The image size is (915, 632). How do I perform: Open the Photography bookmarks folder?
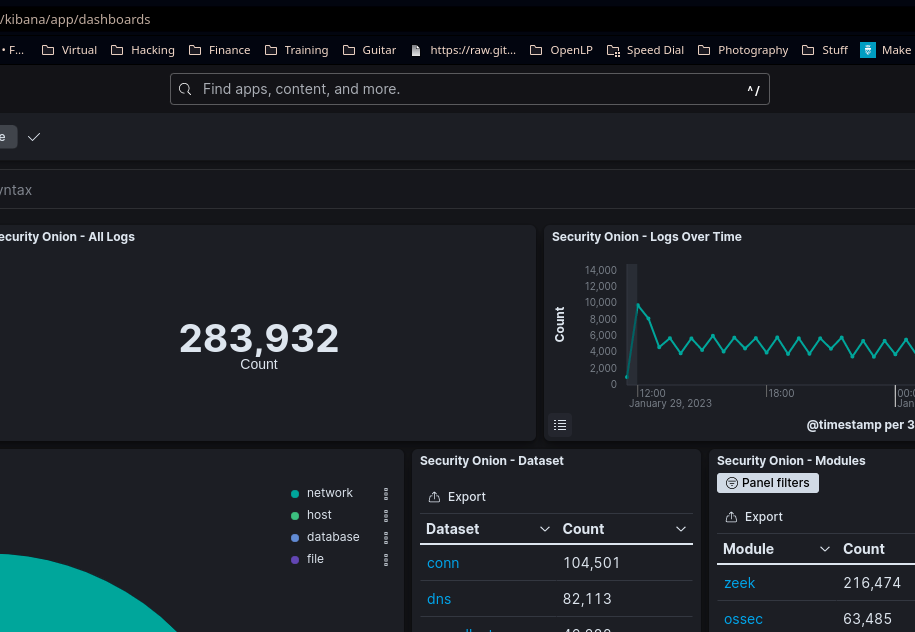pos(743,50)
